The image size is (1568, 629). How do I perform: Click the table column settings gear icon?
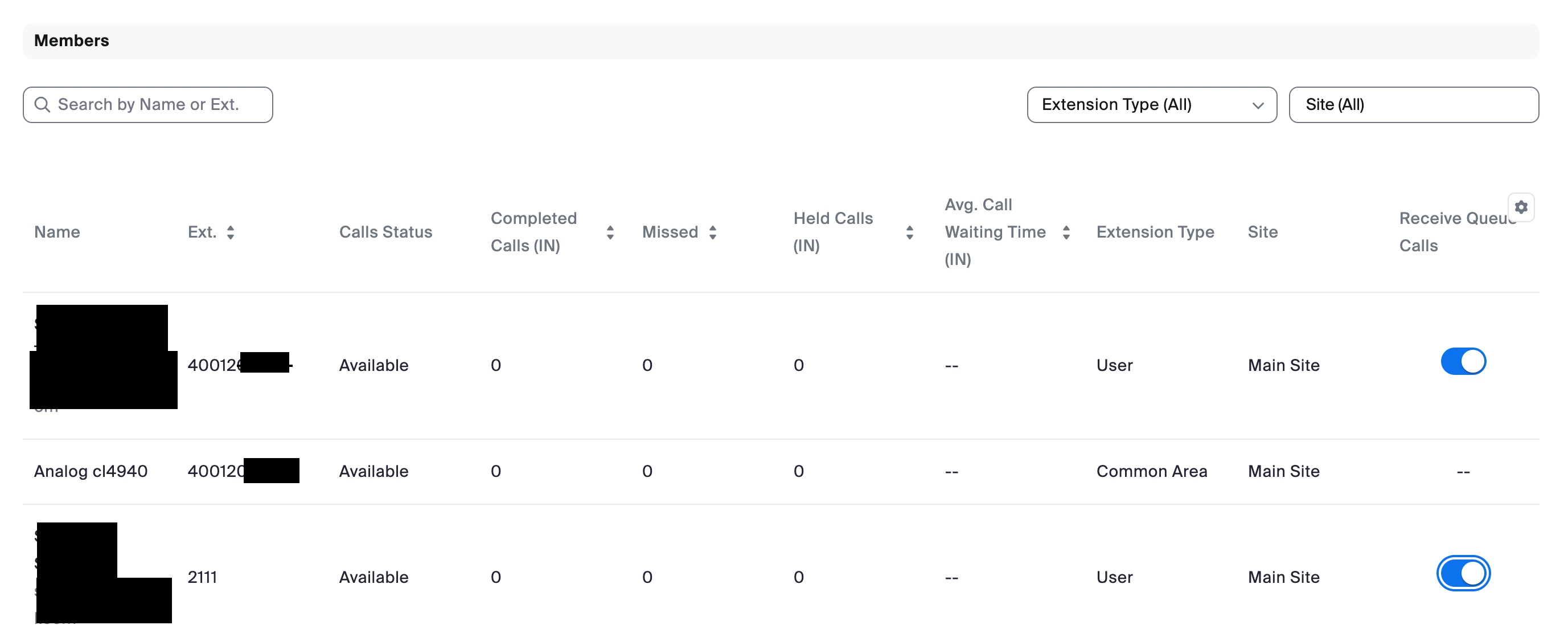[x=1520, y=207]
